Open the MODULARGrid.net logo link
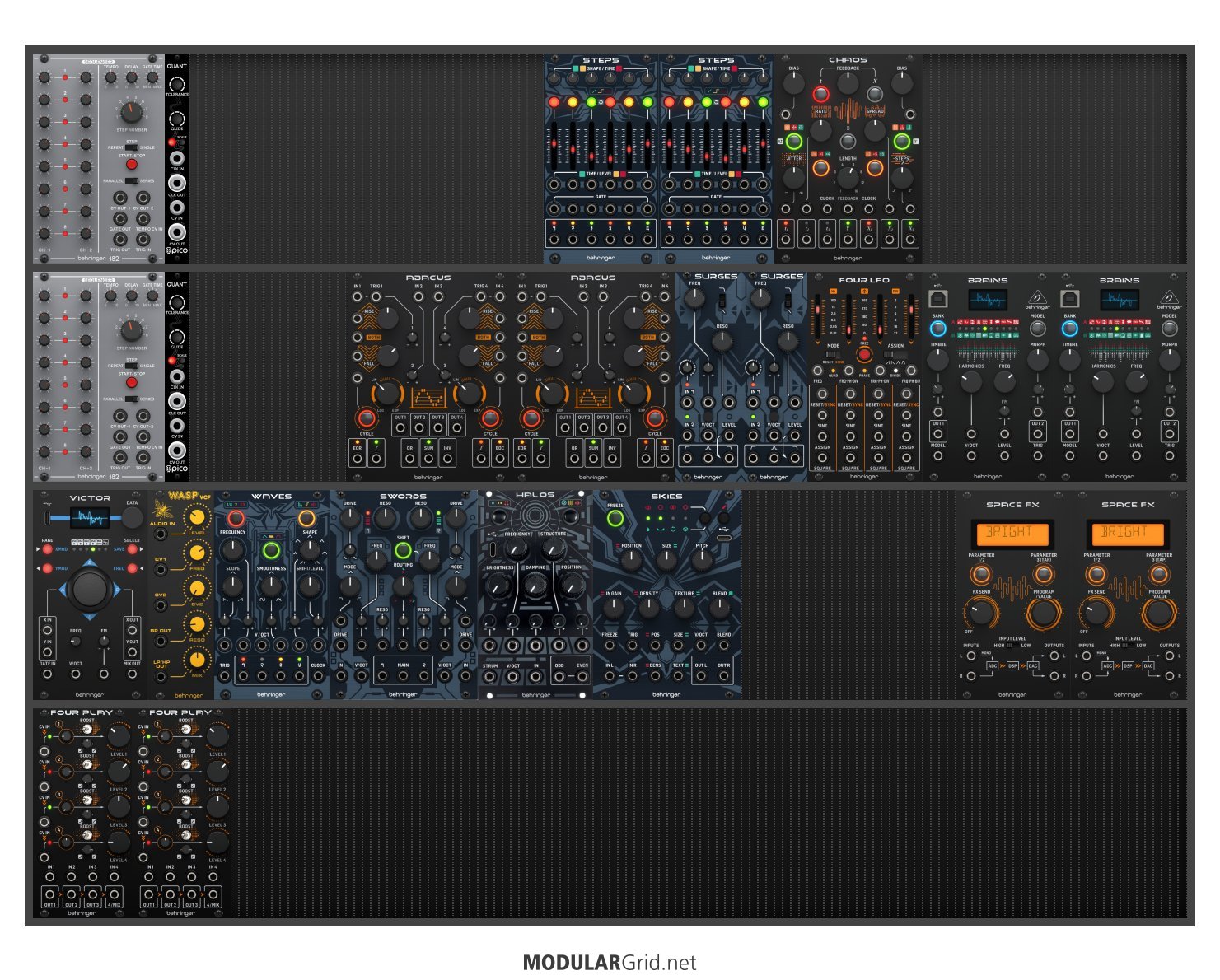 coord(610,963)
